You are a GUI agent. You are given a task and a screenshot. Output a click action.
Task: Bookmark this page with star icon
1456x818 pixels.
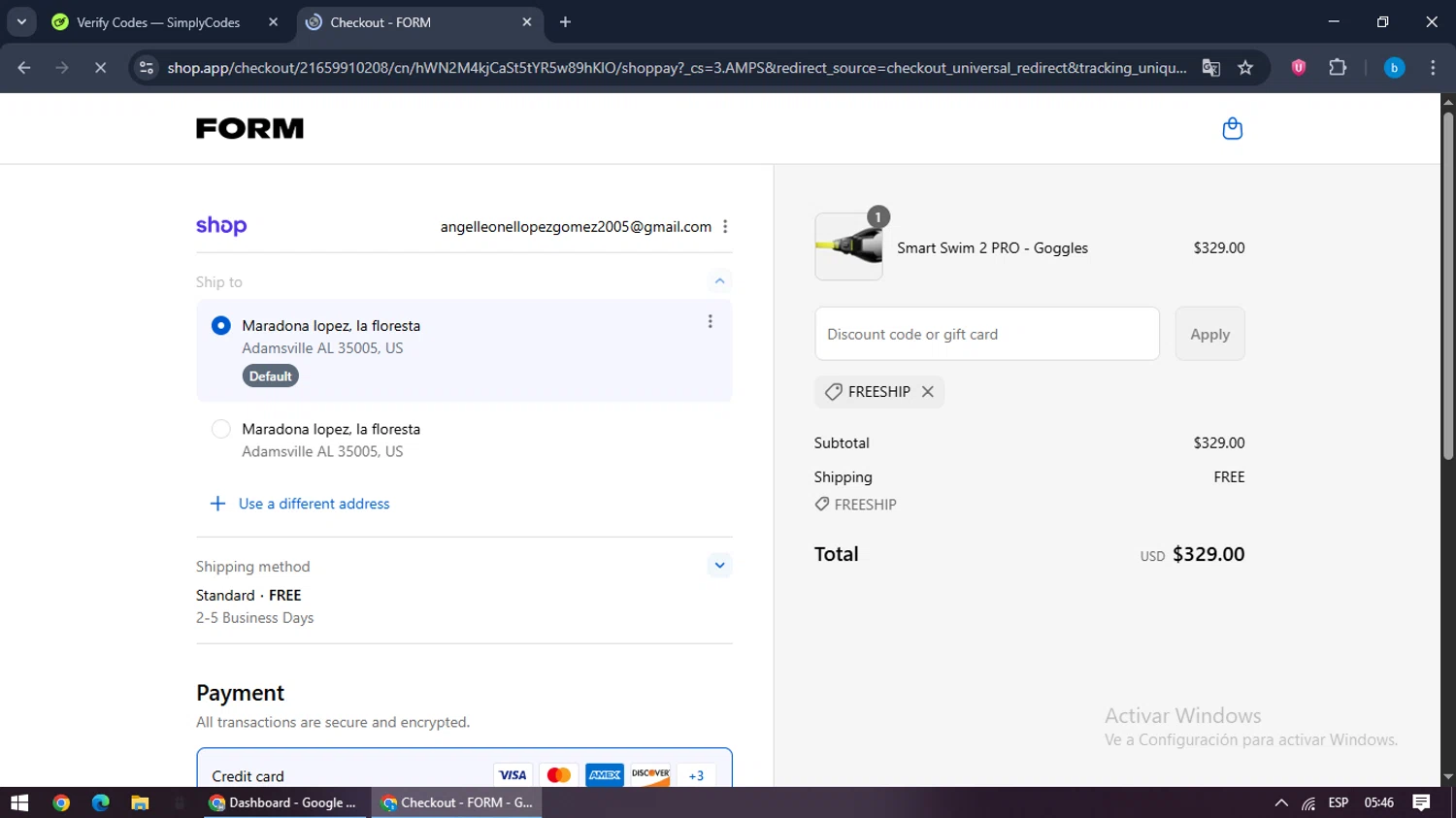[x=1245, y=68]
